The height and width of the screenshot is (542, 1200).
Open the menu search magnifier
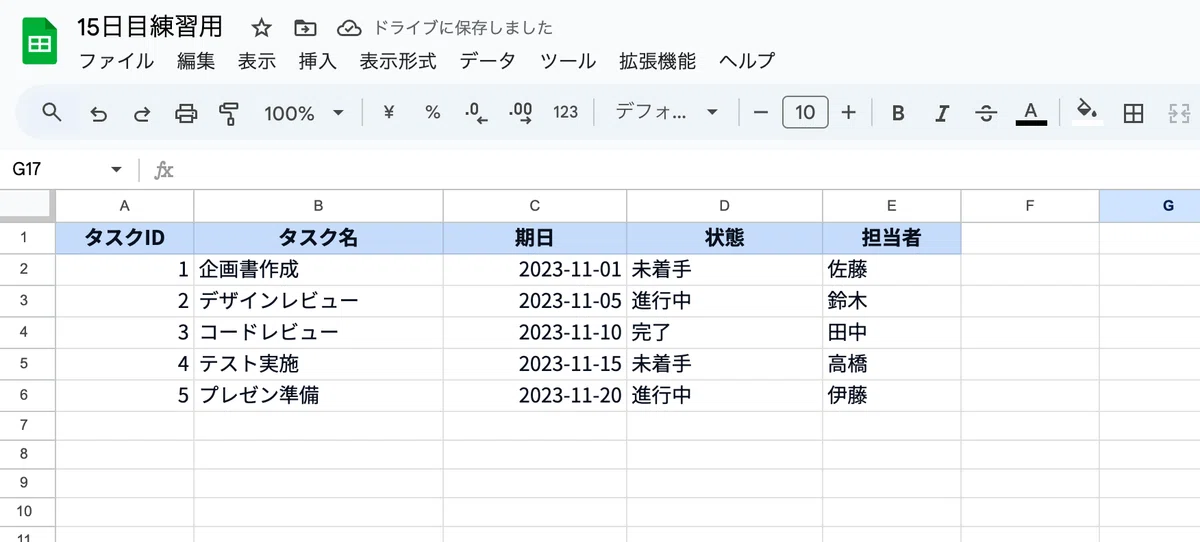[x=53, y=112]
